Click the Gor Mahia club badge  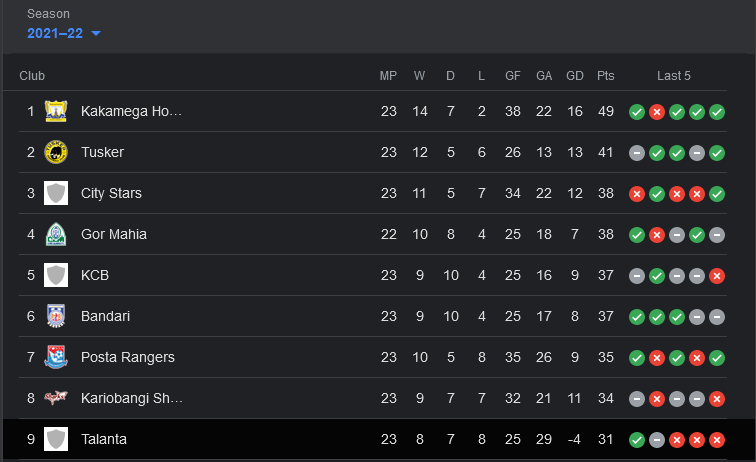[56, 234]
